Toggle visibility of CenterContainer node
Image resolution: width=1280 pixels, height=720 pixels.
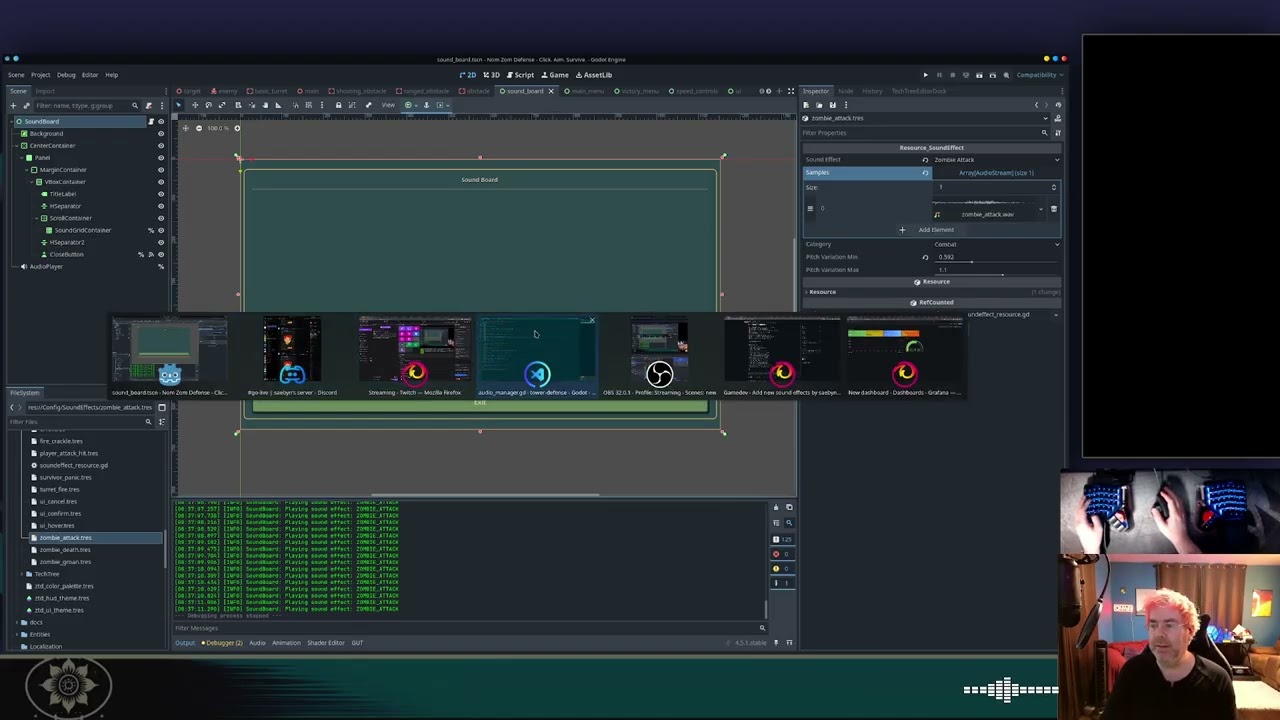161,146
